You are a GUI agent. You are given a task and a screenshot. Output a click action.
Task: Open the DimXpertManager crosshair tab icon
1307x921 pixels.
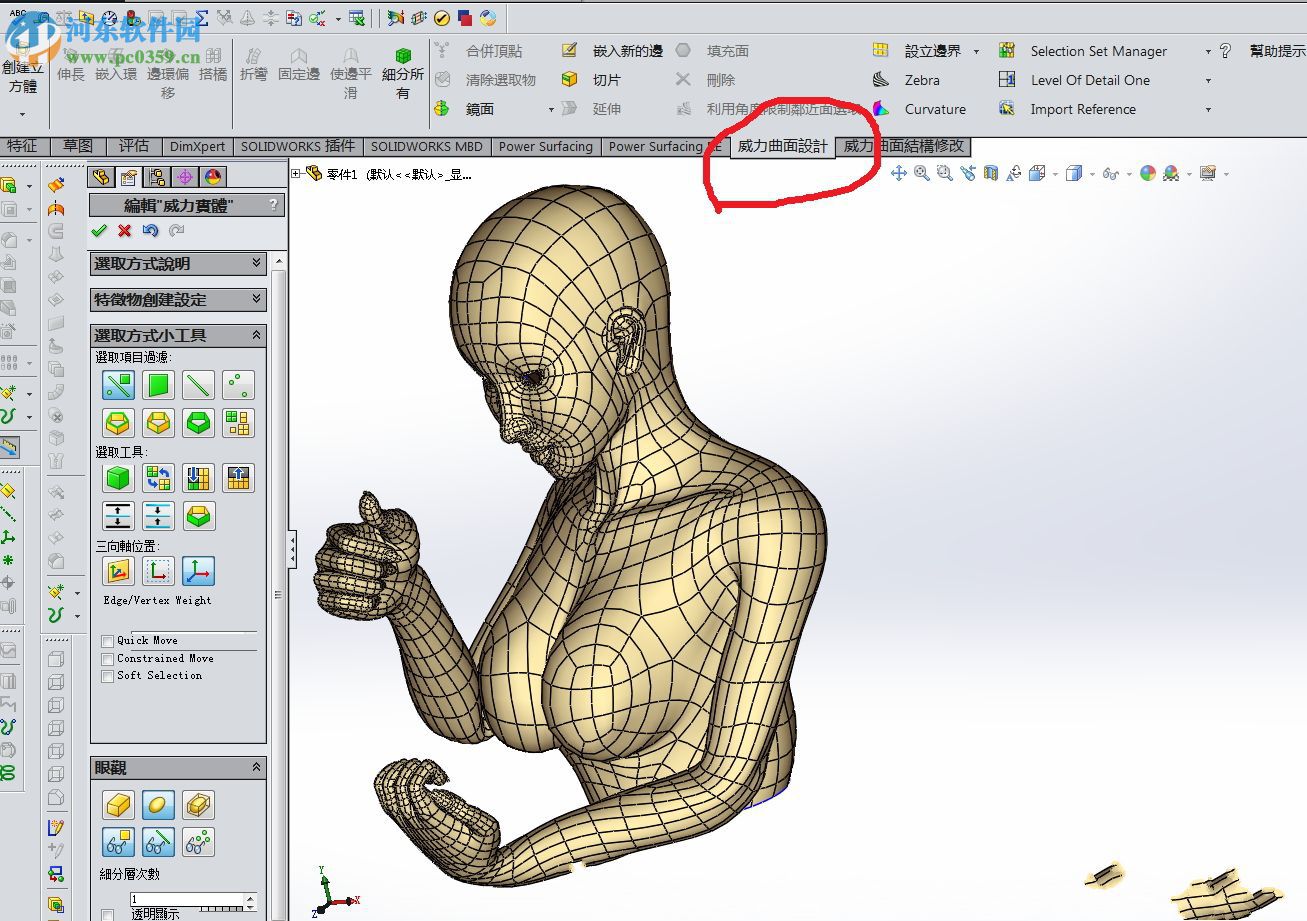point(185,177)
